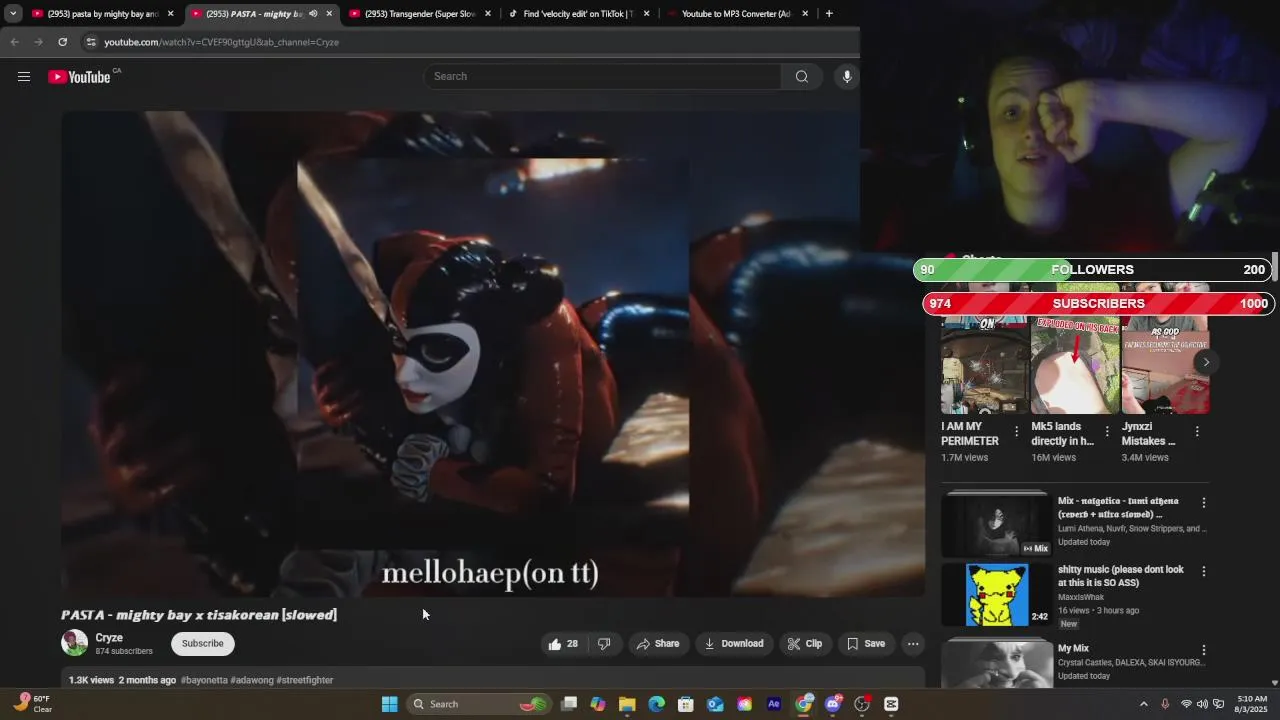Open volume control in system tray
The height and width of the screenshot is (720, 1280).
pyautogui.click(x=1202, y=704)
